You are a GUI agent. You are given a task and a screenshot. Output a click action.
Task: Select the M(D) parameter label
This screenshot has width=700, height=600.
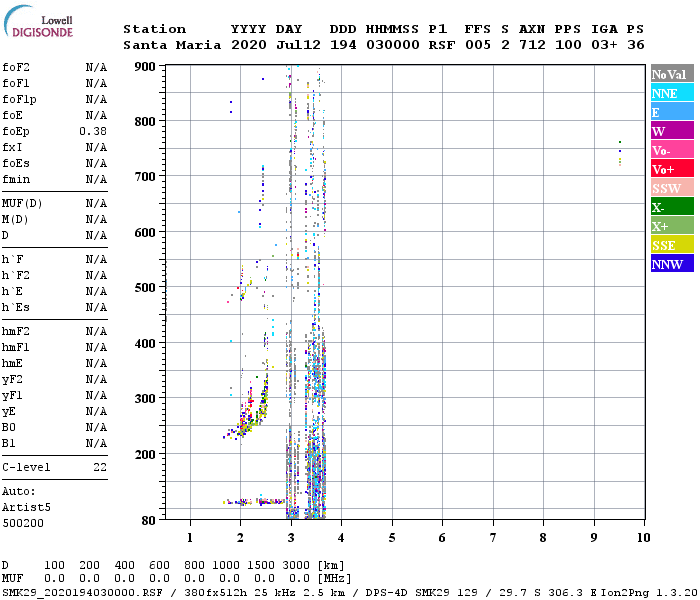pyautogui.click(x=15, y=220)
